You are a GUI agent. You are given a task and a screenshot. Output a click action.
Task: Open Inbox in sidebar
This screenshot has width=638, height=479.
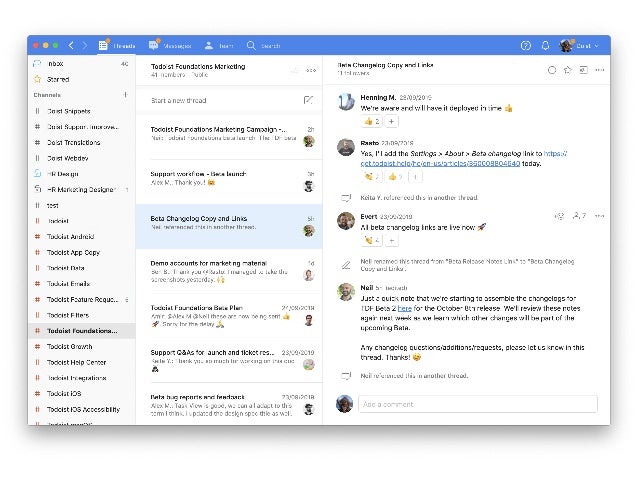(81, 64)
